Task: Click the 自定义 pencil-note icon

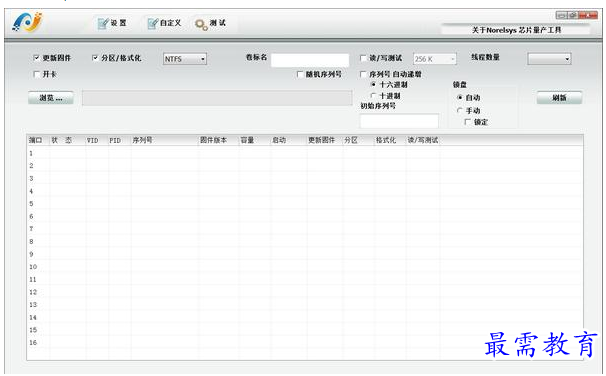Action: pos(153,24)
